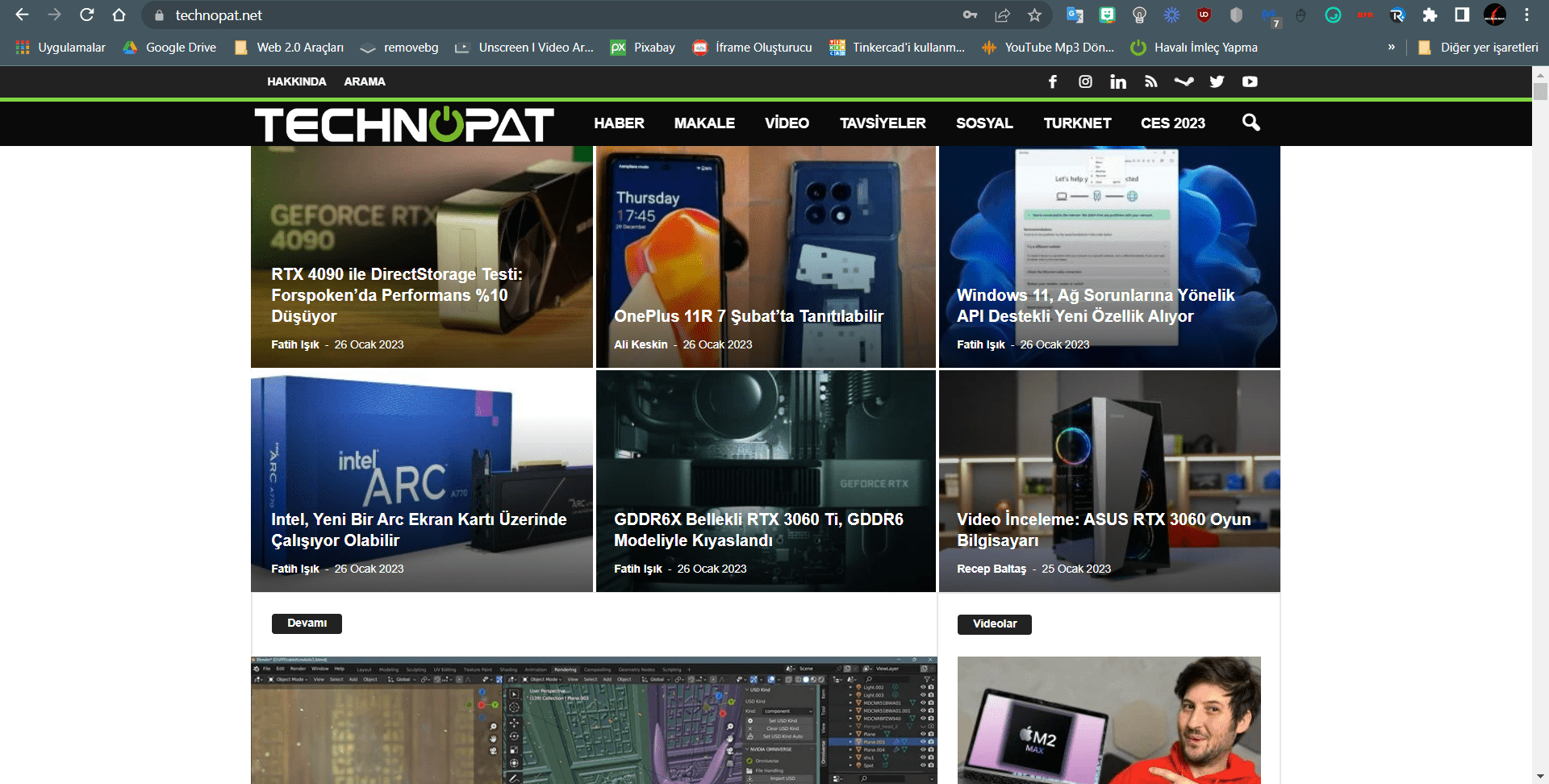Image resolution: width=1549 pixels, height=784 pixels.
Task: Open the HABER menu item
Action: click(x=619, y=123)
